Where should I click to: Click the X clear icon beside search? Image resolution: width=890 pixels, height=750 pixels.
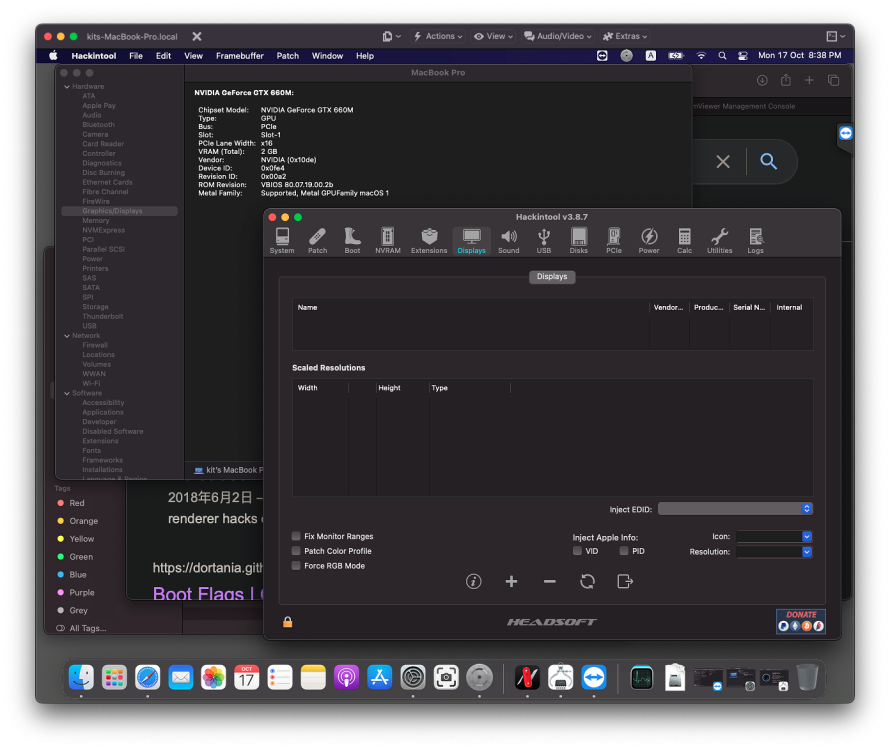[723, 162]
